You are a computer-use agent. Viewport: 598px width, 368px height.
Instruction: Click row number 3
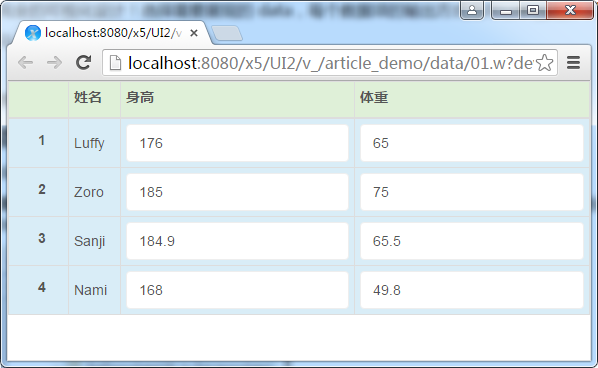pos(42,238)
